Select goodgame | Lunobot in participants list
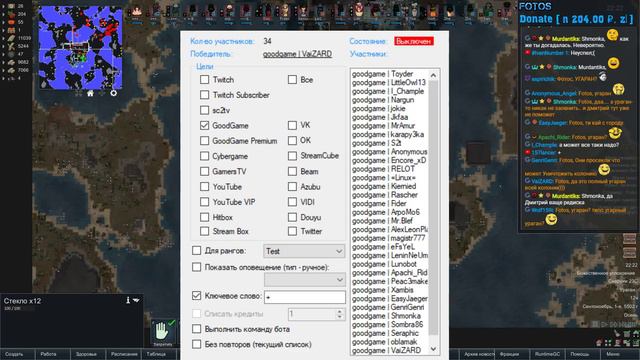The width and height of the screenshot is (640, 360). click(x=384, y=264)
